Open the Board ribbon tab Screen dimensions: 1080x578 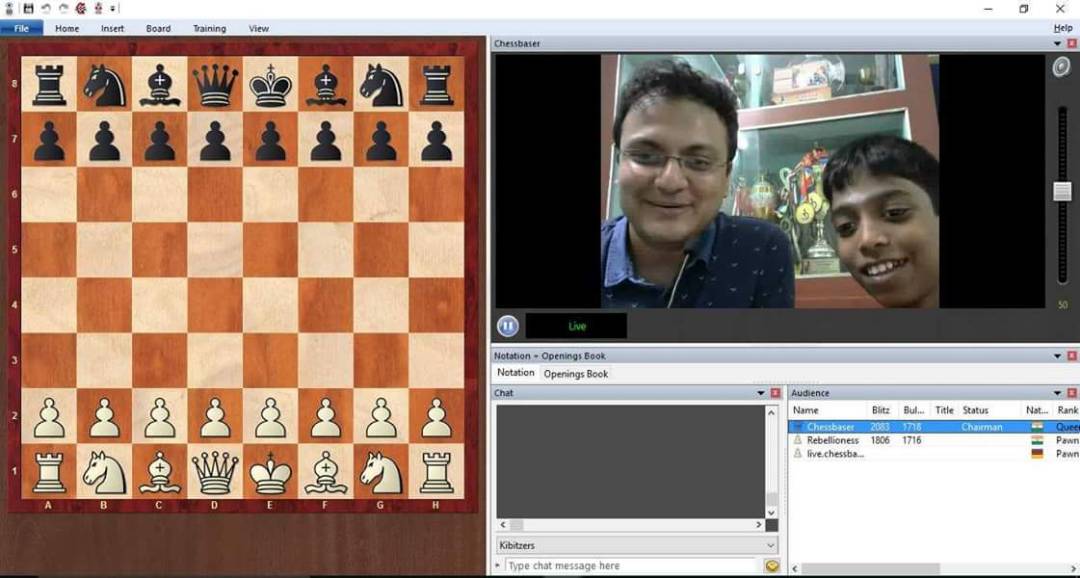[x=158, y=28]
